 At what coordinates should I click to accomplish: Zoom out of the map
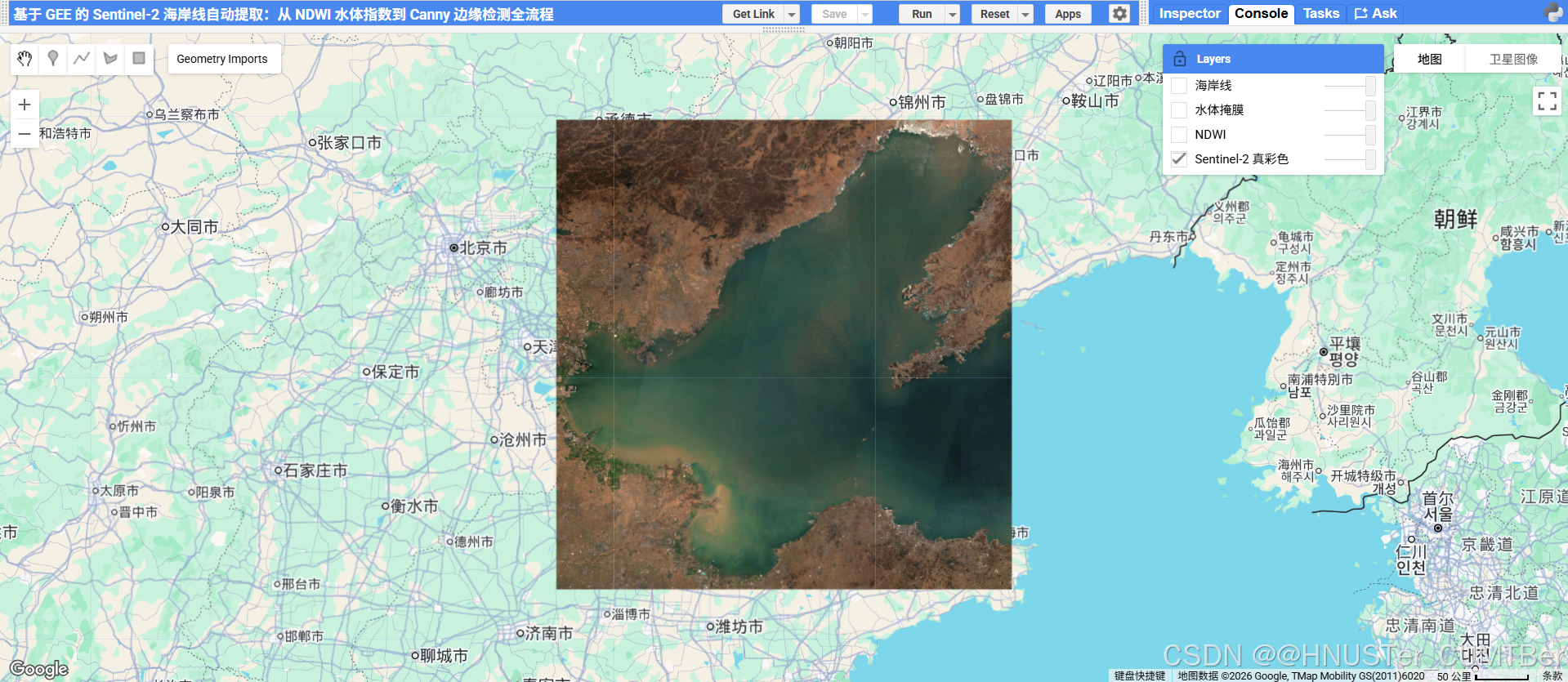[25, 133]
